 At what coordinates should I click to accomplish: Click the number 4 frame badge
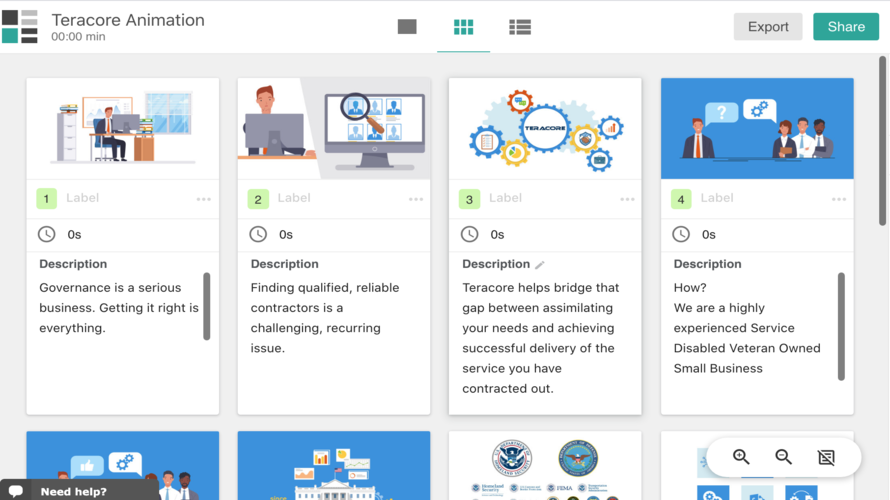point(681,199)
